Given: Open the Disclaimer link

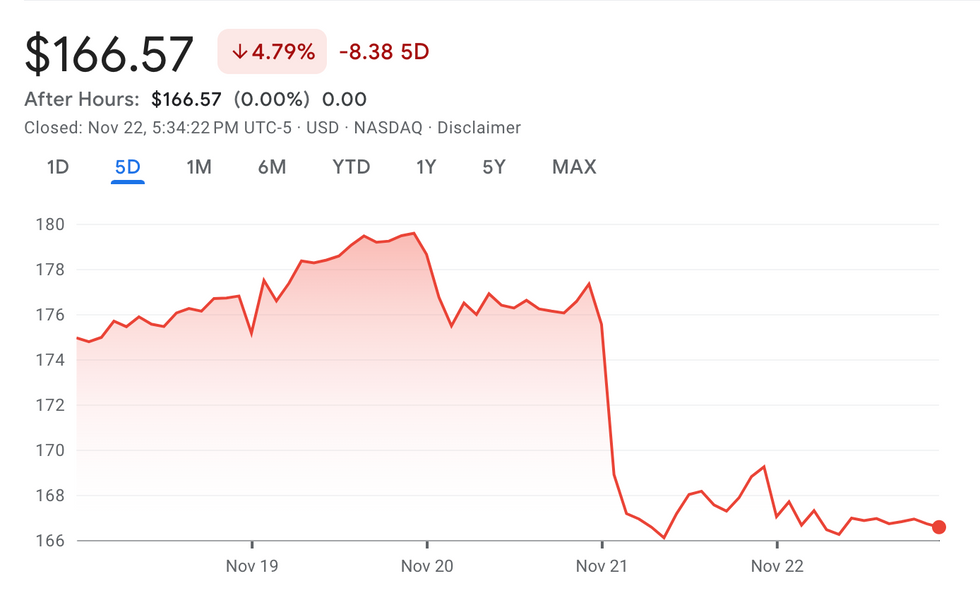Looking at the screenshot, I should (x=479, y=128).
